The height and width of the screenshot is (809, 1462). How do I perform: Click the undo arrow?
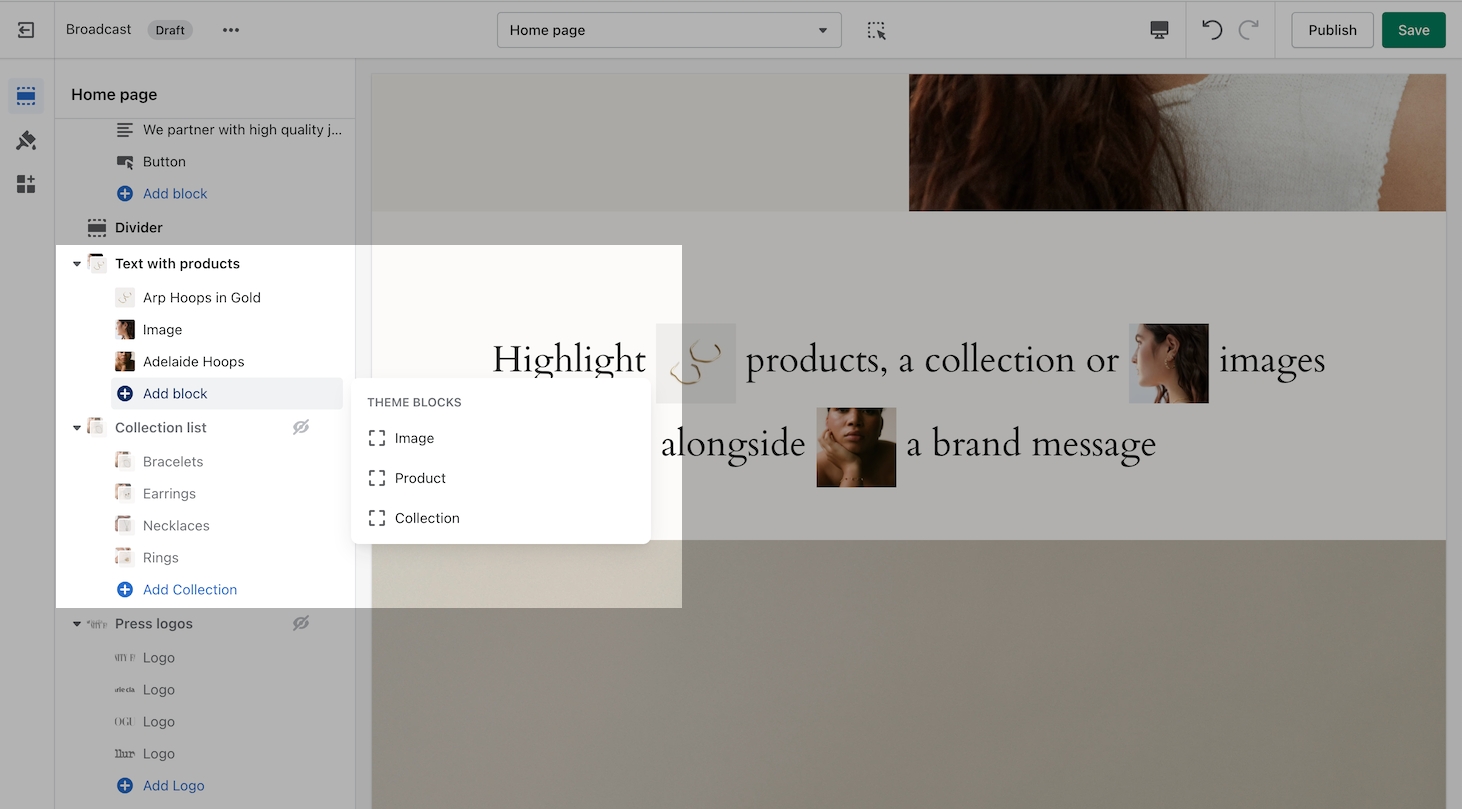[x=1212, y=30]
